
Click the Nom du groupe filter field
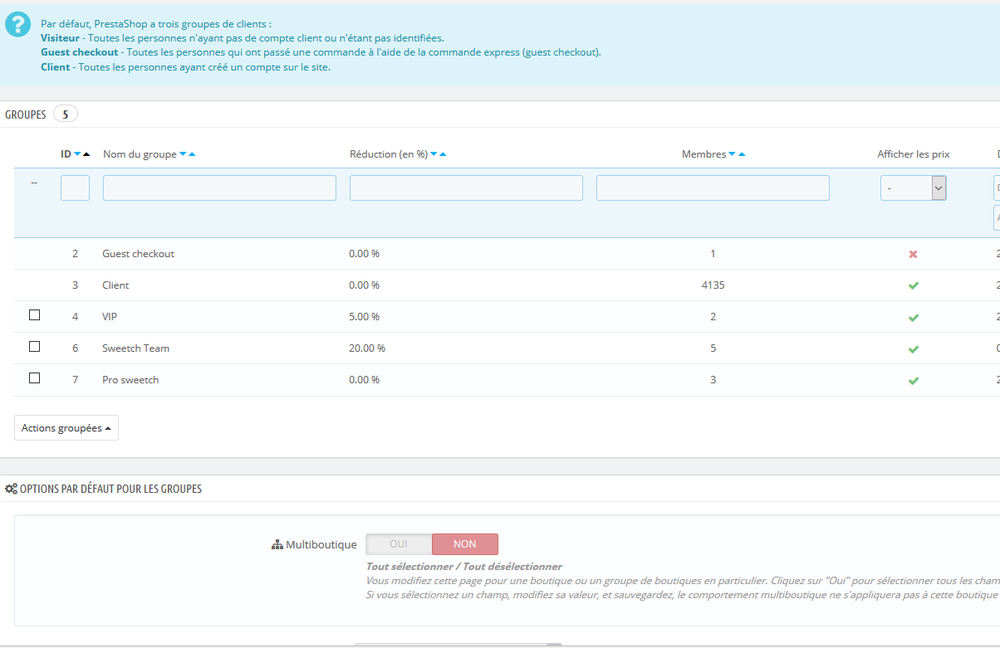pos(219,188)
